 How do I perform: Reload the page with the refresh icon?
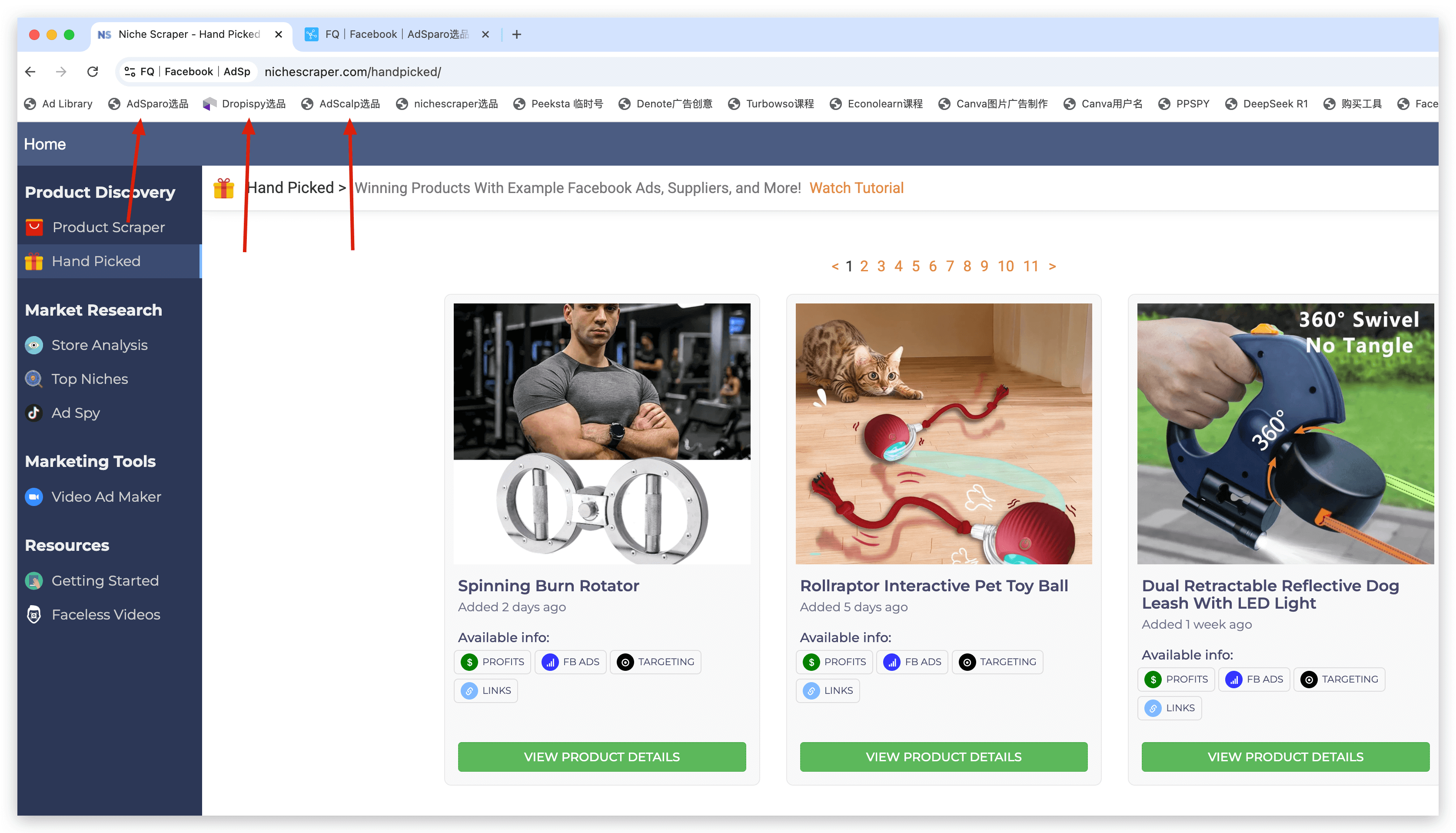pos(93,71)
